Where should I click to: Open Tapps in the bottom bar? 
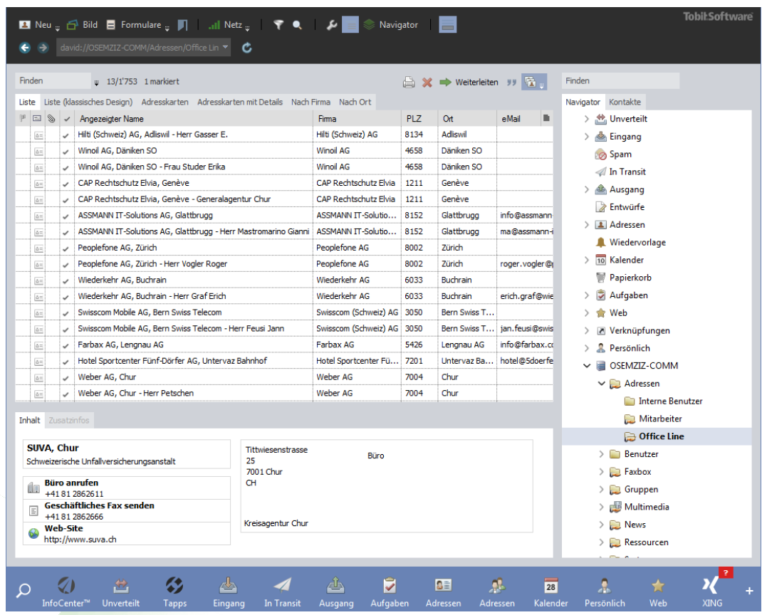click(175, 592)
